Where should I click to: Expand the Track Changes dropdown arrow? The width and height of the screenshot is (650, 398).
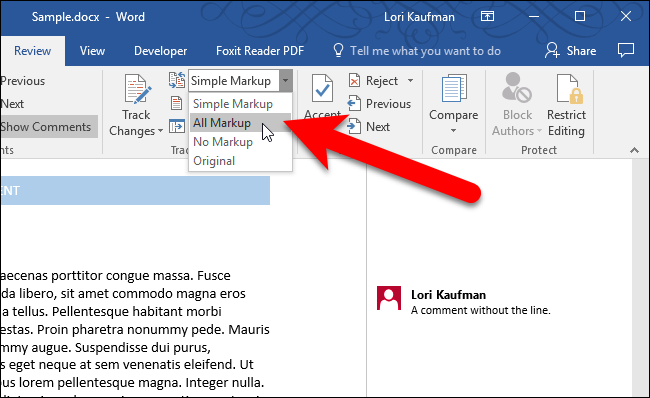coord(160,131)
